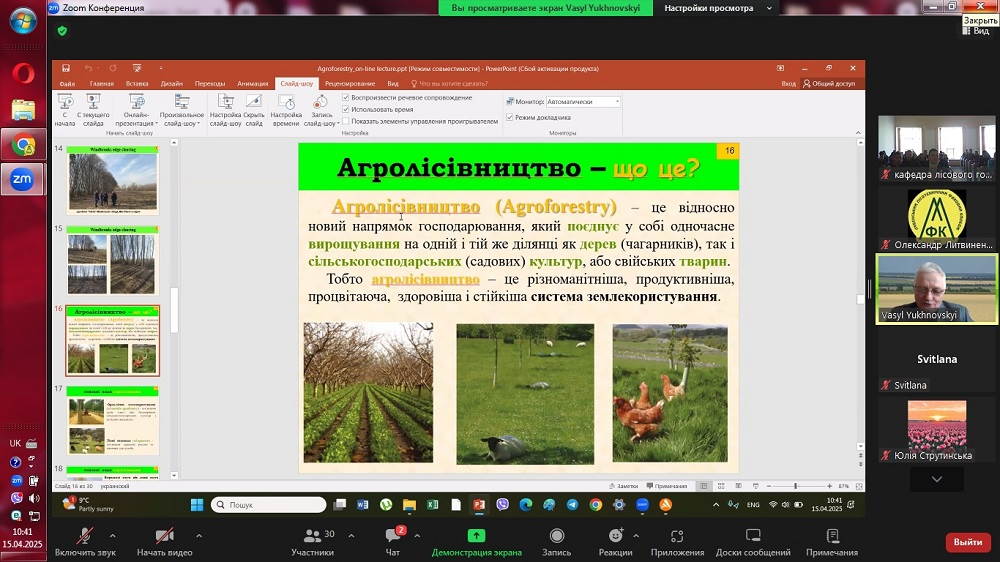Click Вход sign-in link
This screenshot has width=1000, height=562.
click(788, 84)
